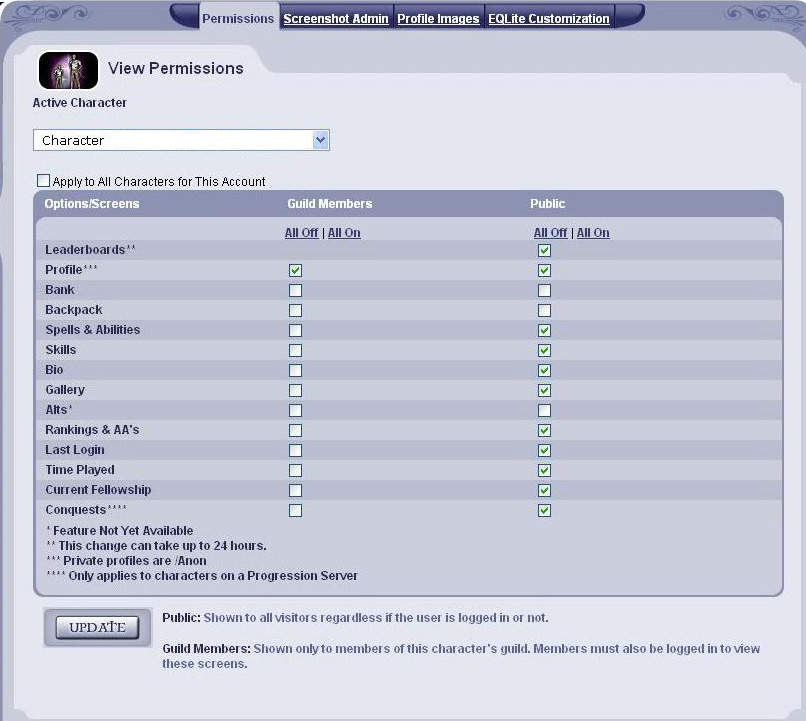Screen dimensions: 806x721
Task: Click the Progression Server footnote text
Action: tap(202, 576)
